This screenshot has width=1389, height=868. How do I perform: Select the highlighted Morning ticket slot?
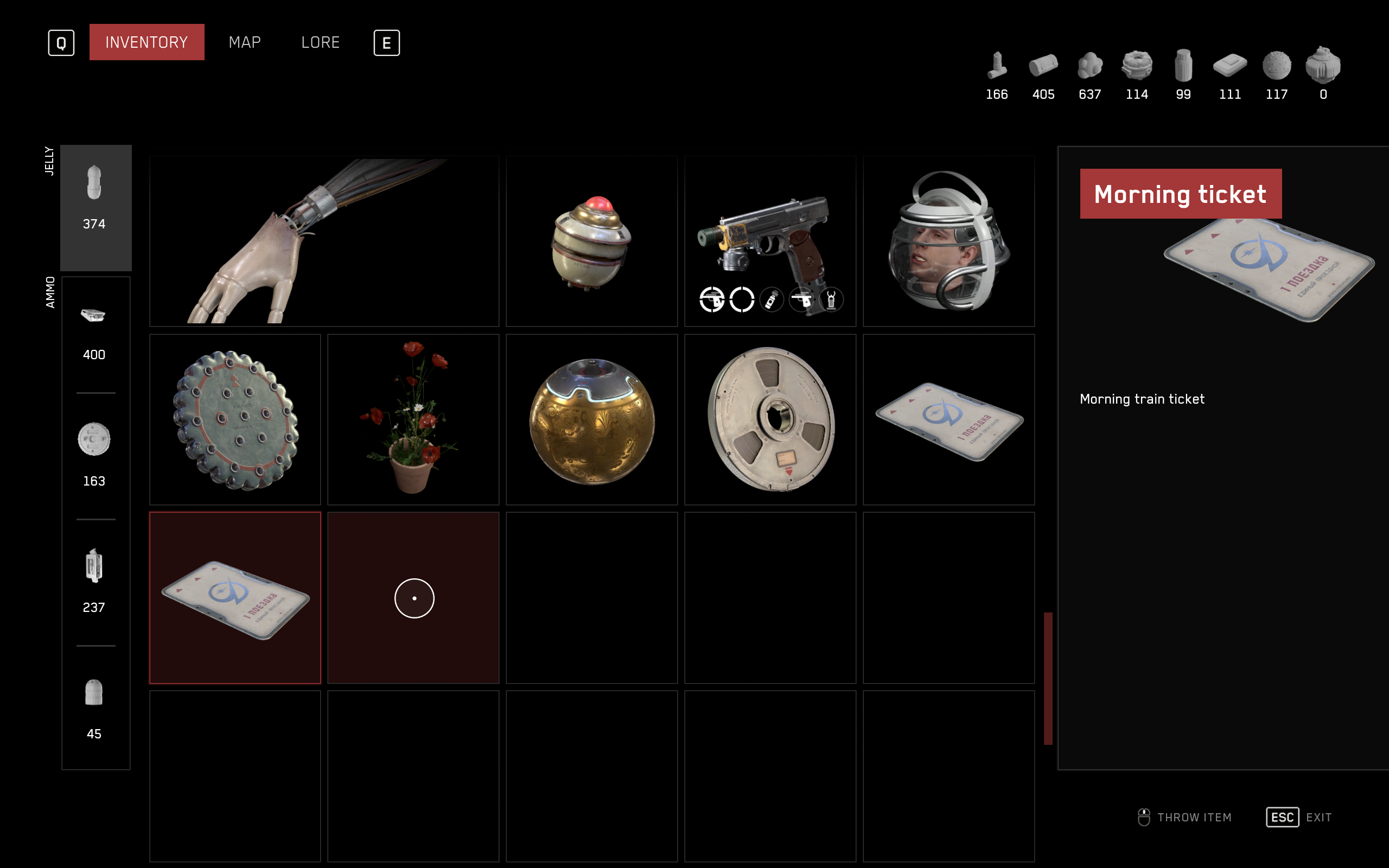(235, 598)
